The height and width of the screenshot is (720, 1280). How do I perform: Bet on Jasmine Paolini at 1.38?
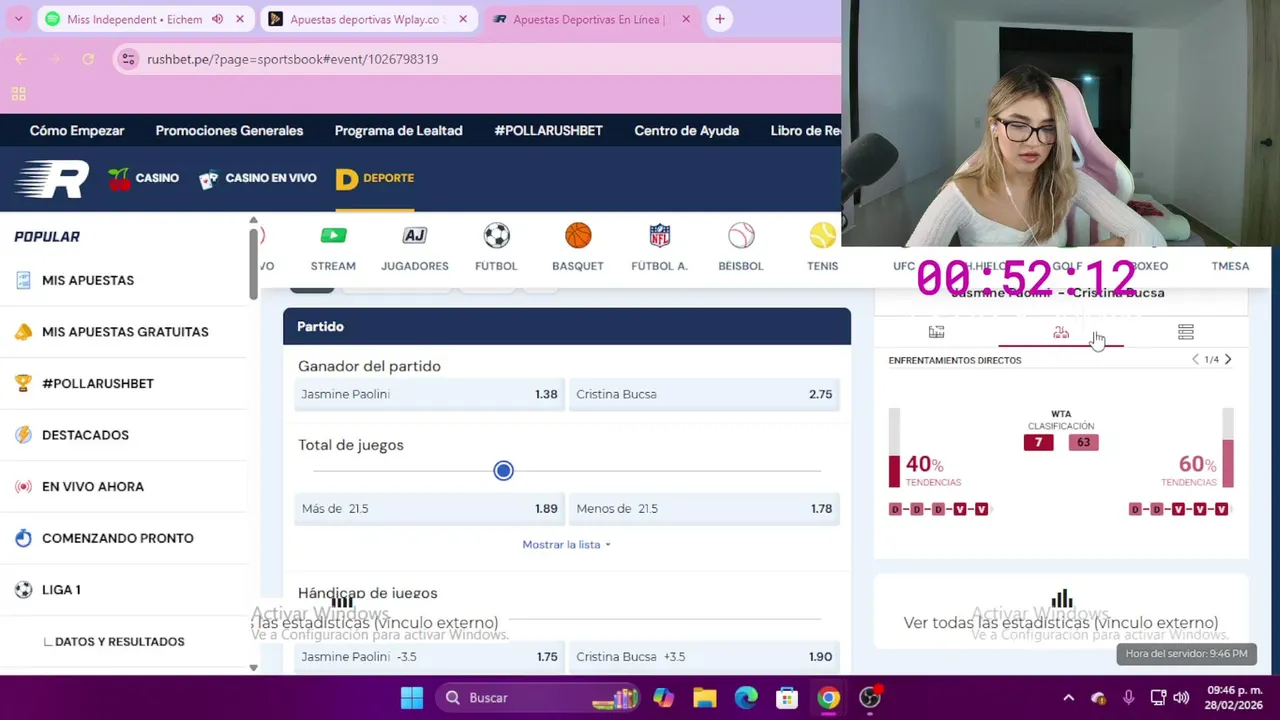429,394
